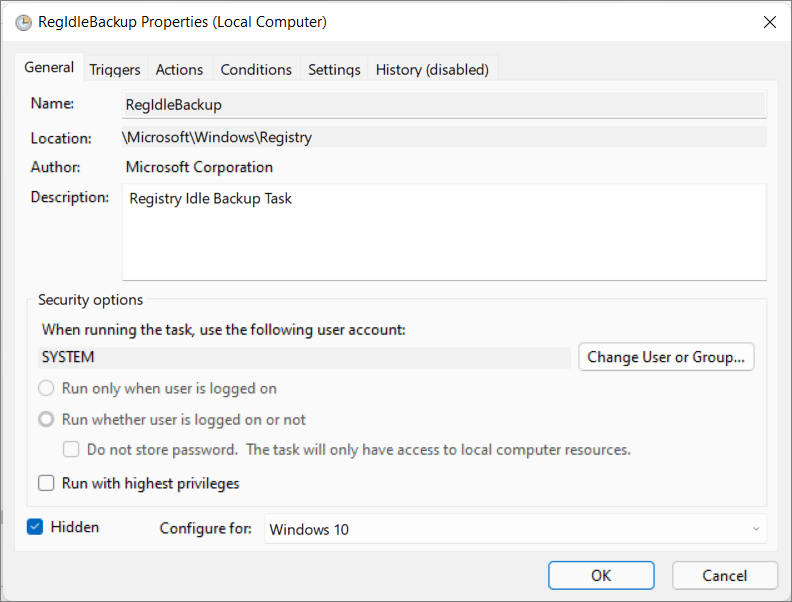
Task: Click the Cancel button
Action: coord(724,575)
